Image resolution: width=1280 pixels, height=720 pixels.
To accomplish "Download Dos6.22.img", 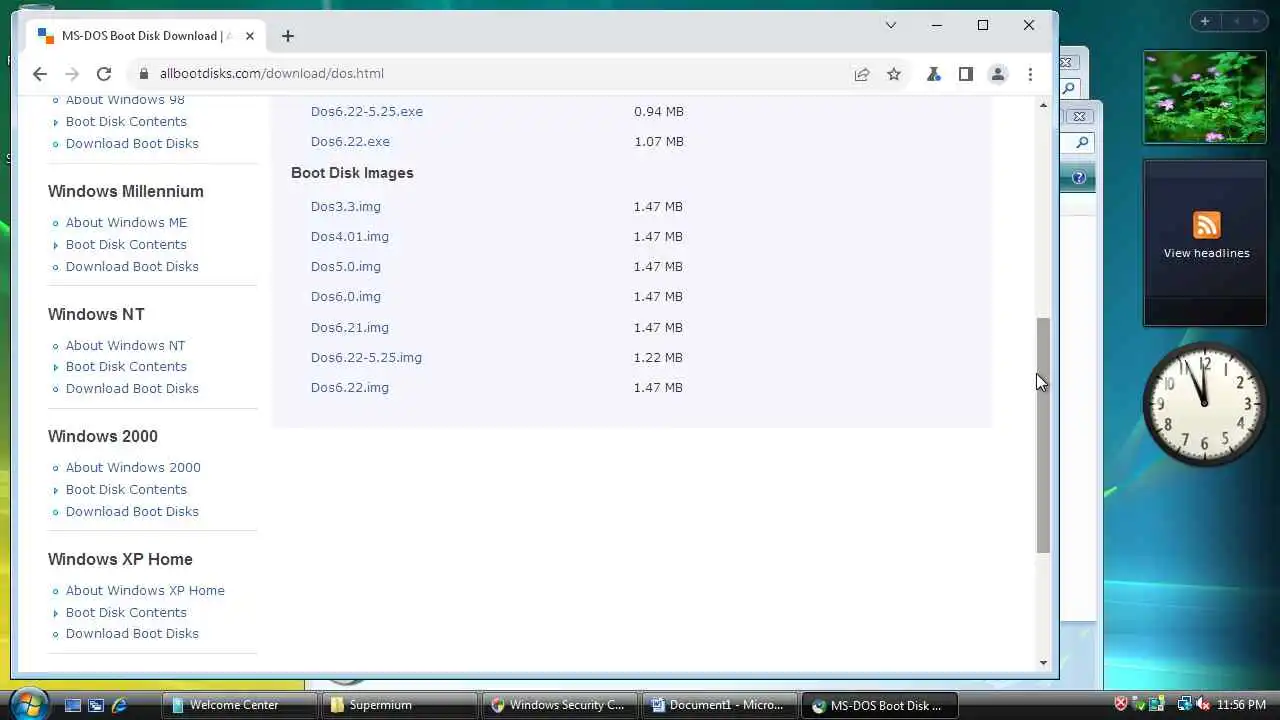I will [349, 387].
